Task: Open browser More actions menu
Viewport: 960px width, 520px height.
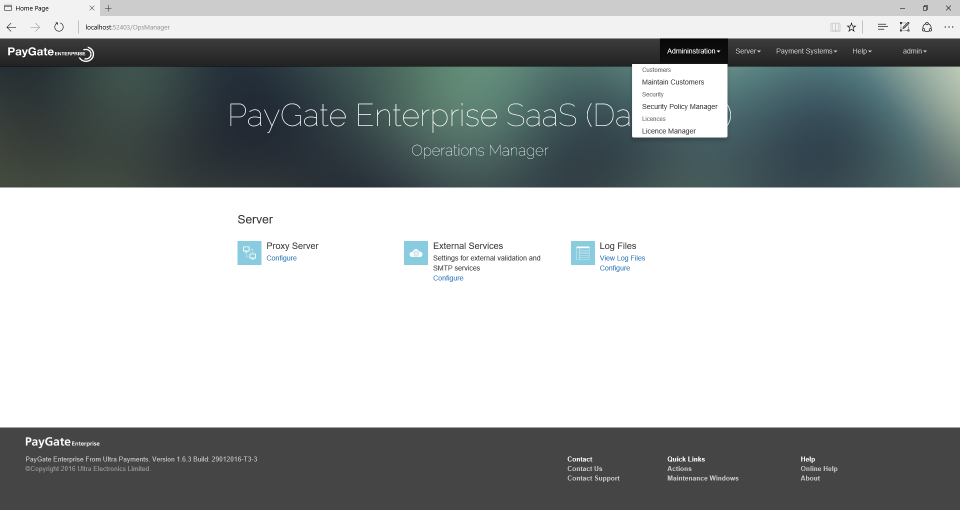Action: 948,27
